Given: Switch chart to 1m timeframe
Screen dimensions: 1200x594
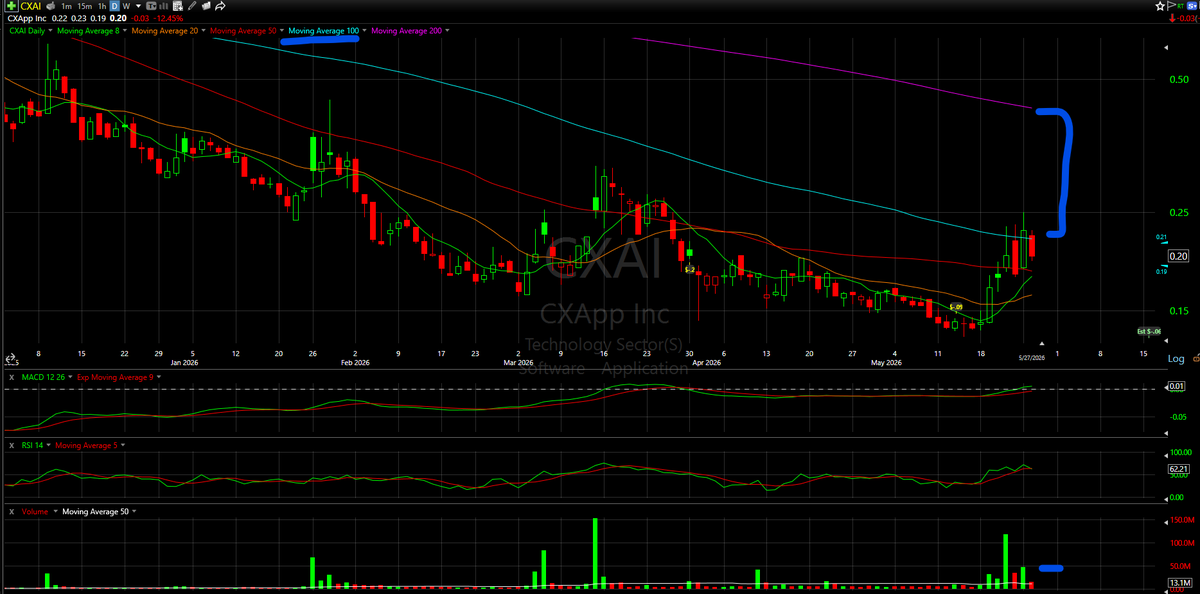Looking at the screenshot, I should click(66, 6).
